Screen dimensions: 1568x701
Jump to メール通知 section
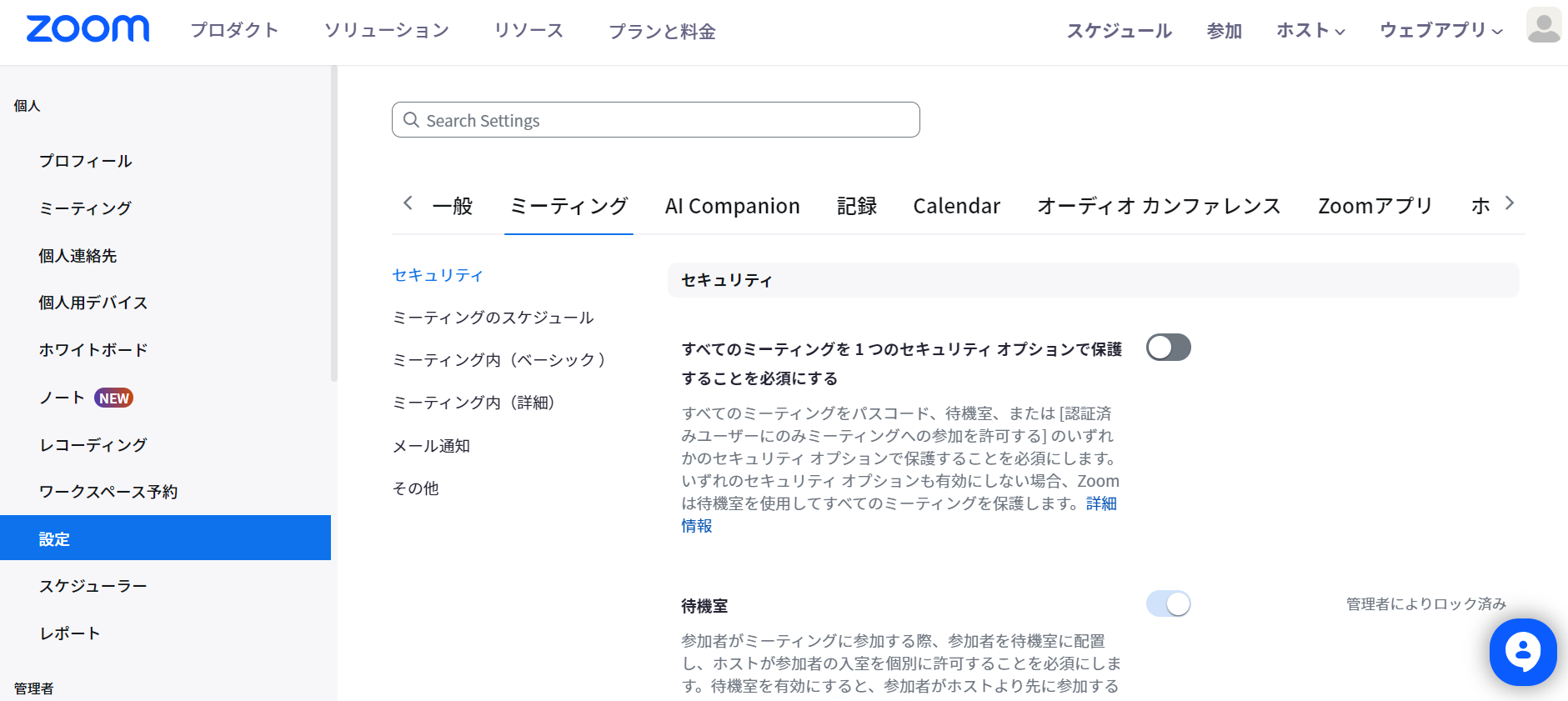click(431, 446)
